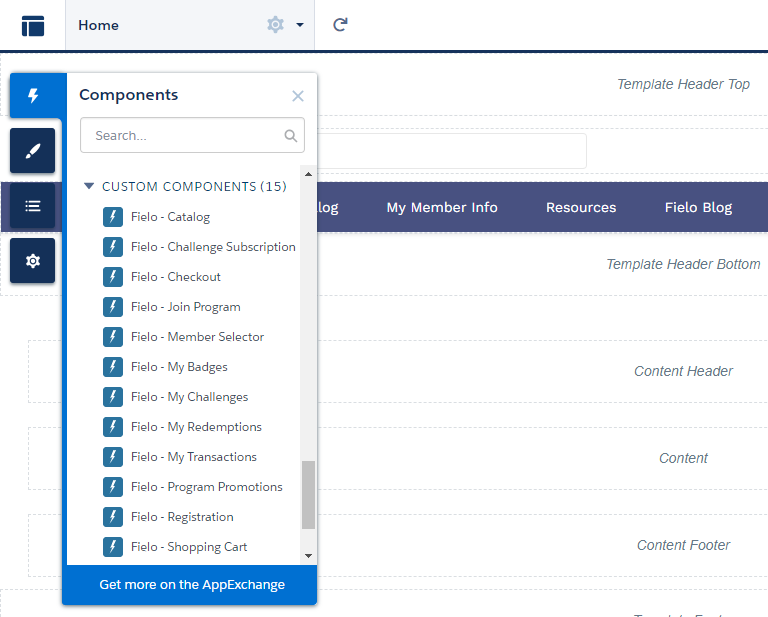This screenshot has height=617, width=768.
Task: Click the Fielo - Registration icon
Action: (x=113, y=517)
